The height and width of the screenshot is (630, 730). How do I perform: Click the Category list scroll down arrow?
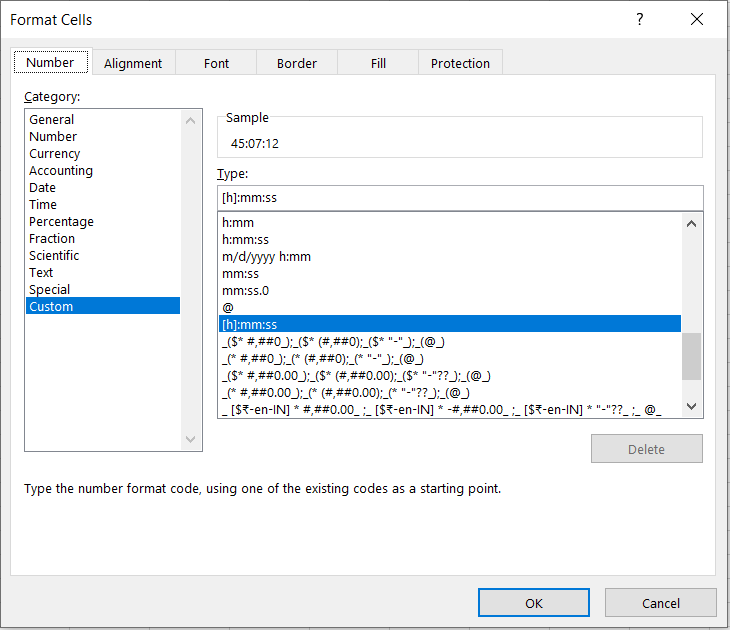(192, 440)
